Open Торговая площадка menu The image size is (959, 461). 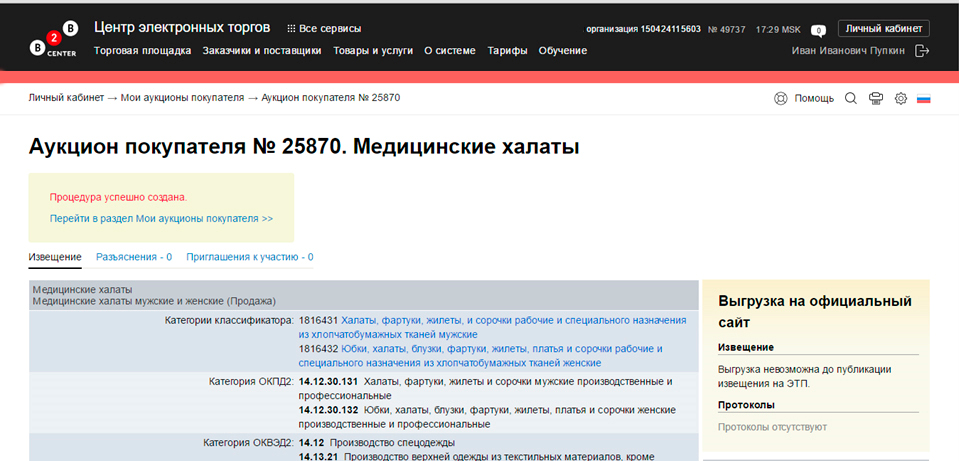[141, 50]
